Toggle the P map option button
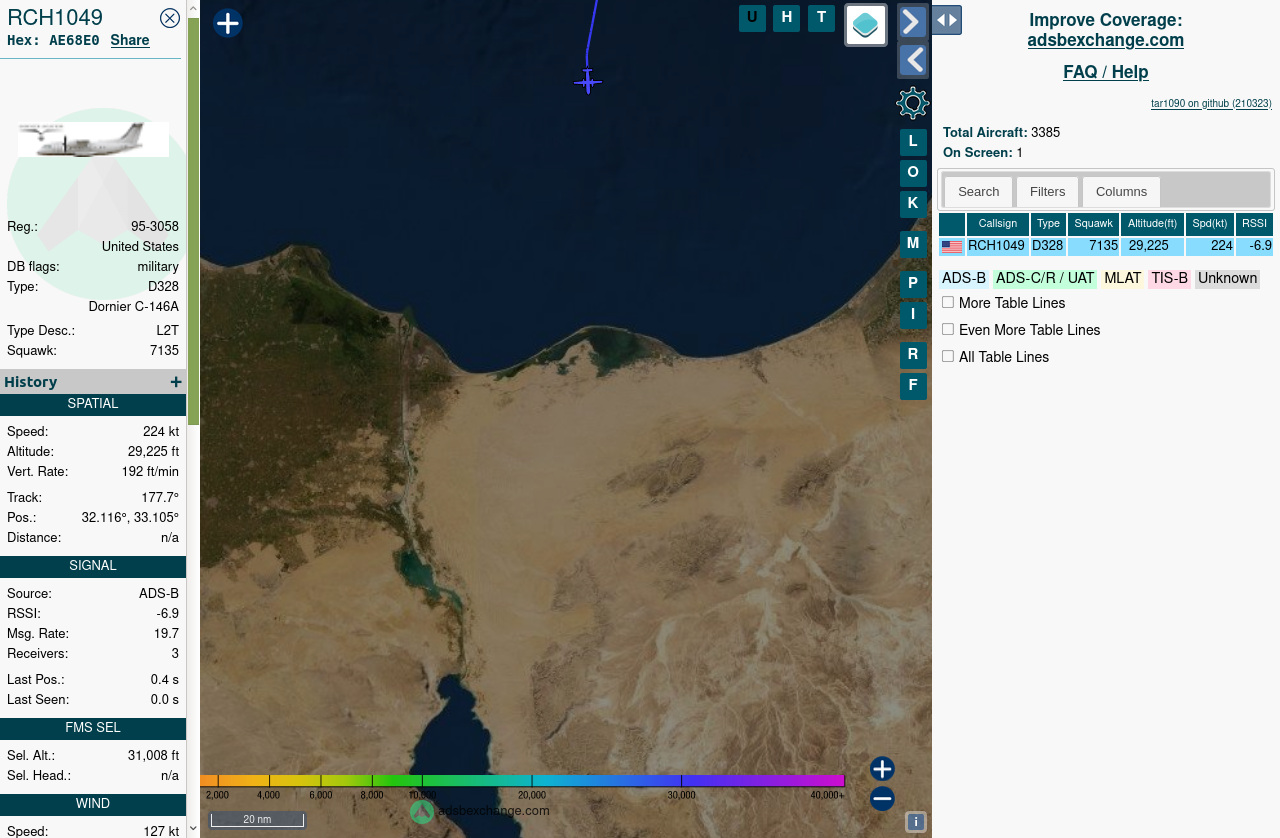Screen dimensions: 1280x838 [913, 284]
